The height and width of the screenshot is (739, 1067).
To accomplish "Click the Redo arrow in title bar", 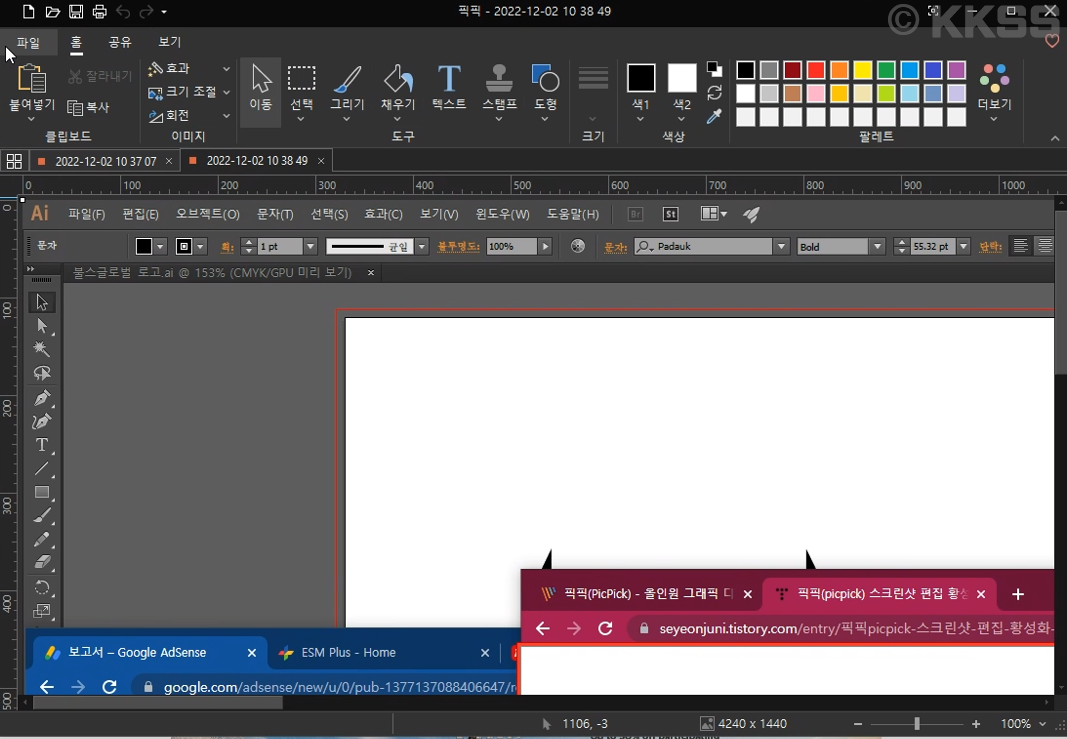I will pyautogui.click(x=146, y=12).
